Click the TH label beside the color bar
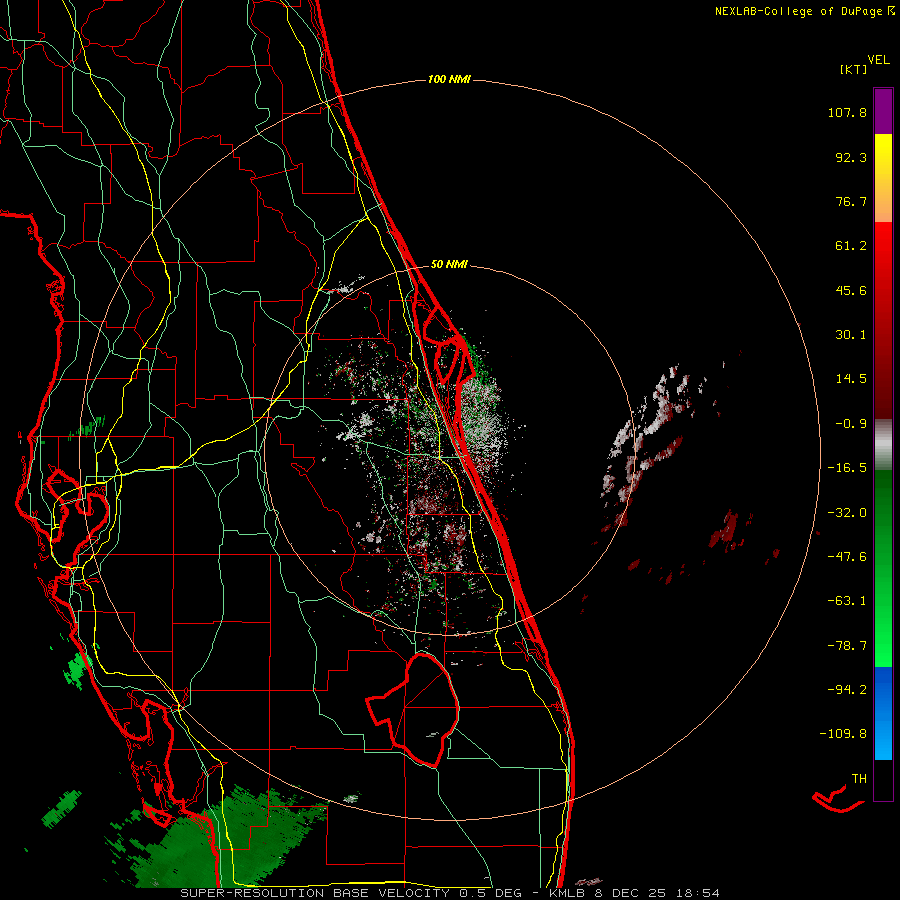900x900 pixels. click(x=859, y=779)
